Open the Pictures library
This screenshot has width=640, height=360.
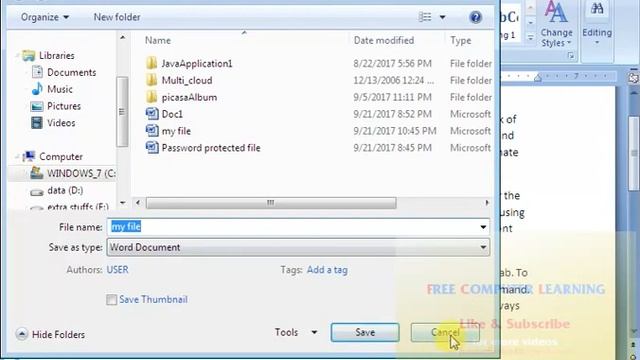point(64,106)
